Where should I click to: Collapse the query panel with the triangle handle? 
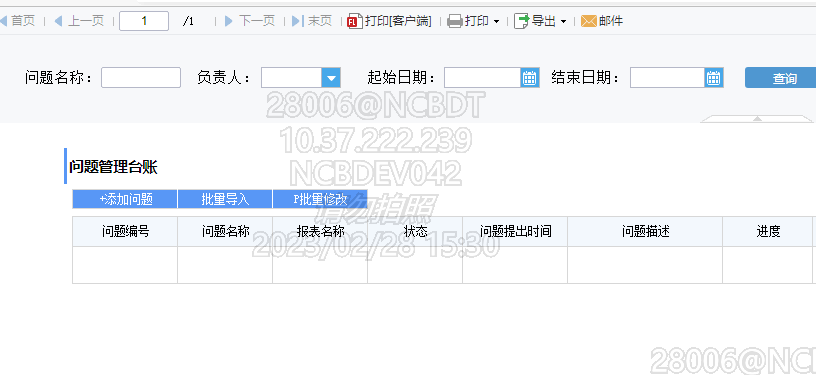[x=758, y=119]
